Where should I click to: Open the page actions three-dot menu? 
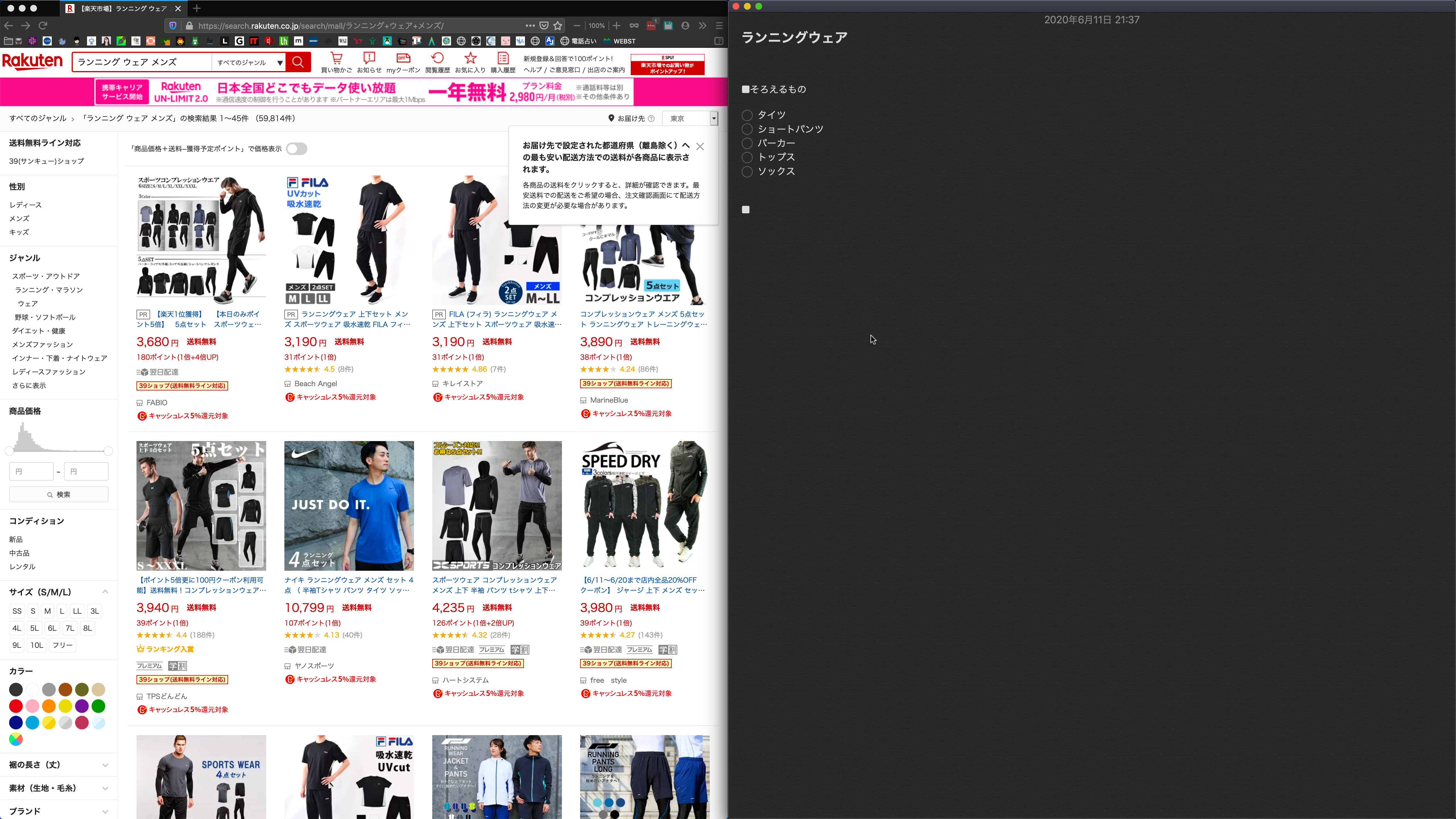tap(530, 25)
